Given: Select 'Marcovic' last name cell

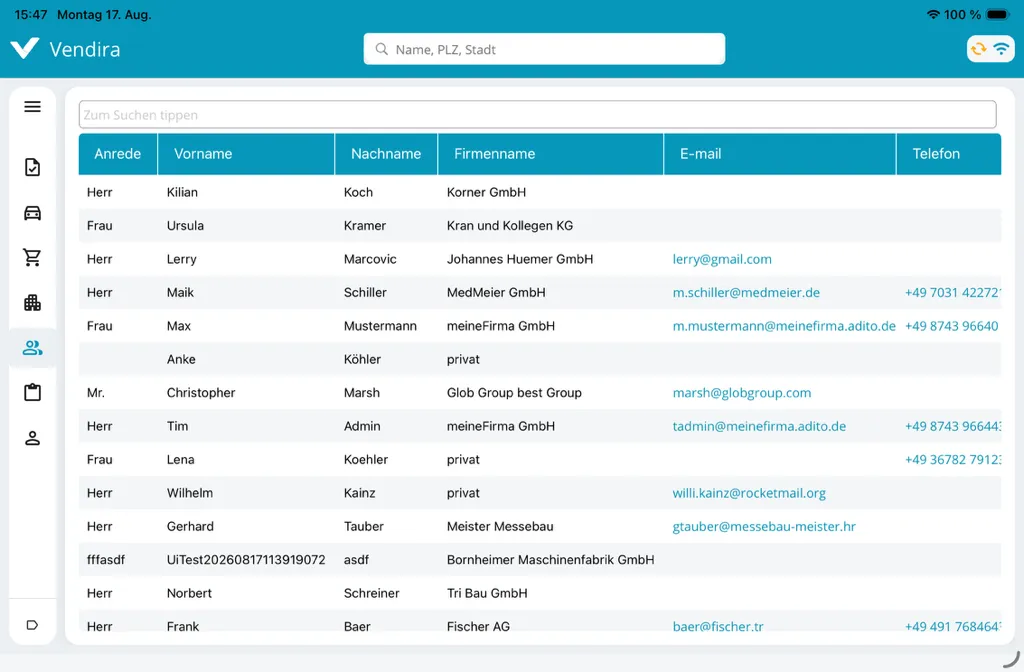Looking at the screenshot, I should coord(370,259).
